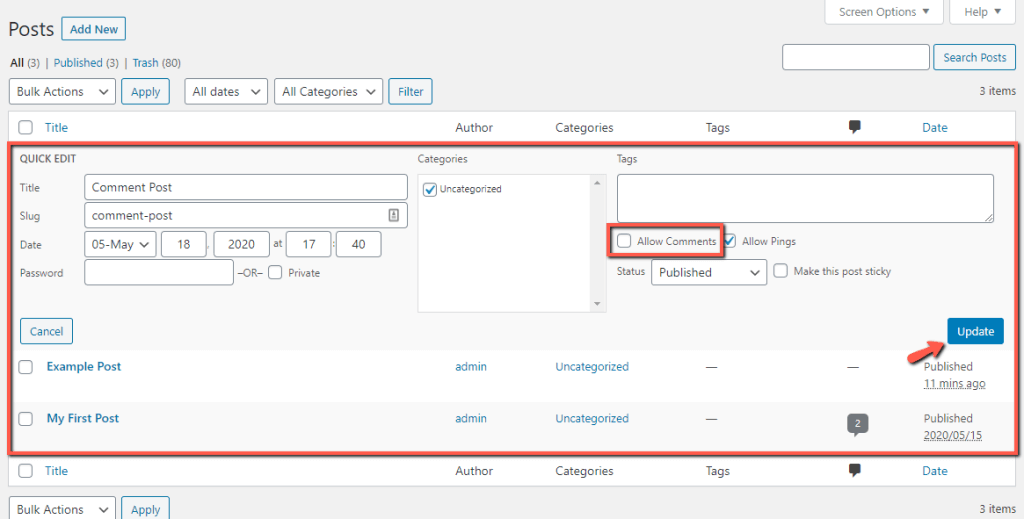The image size is (1024, 519).
Task: Click Categories list scrollbar down arrow
Action: click(x=597, y=304)
